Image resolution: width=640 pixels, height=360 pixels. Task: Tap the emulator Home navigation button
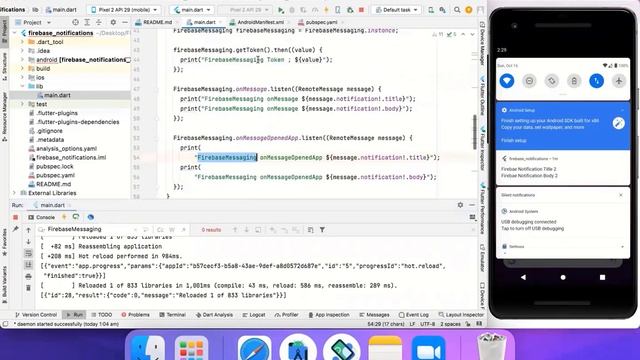click(x=563, y=277)
